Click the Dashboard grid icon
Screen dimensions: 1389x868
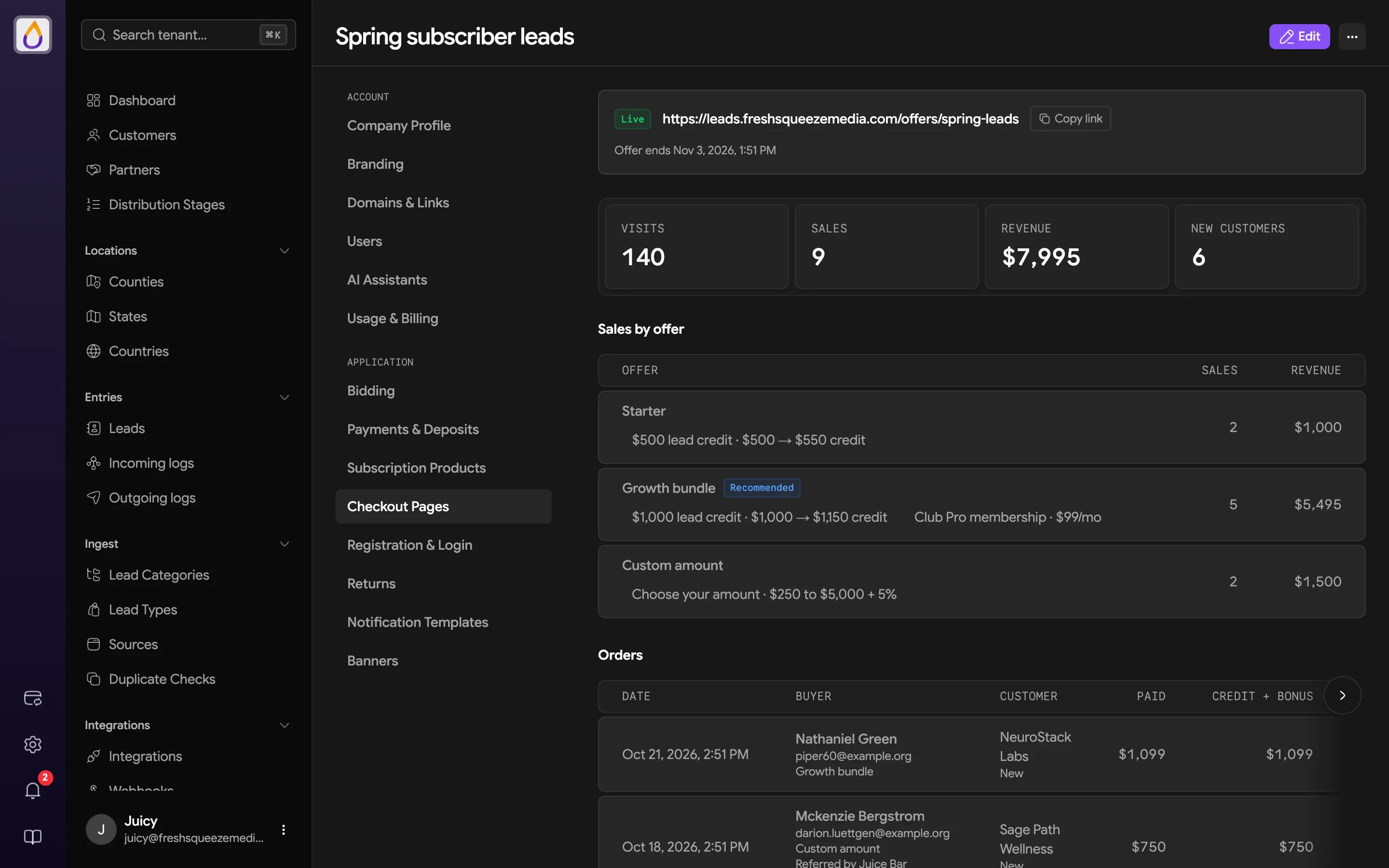tap(94, 100)
